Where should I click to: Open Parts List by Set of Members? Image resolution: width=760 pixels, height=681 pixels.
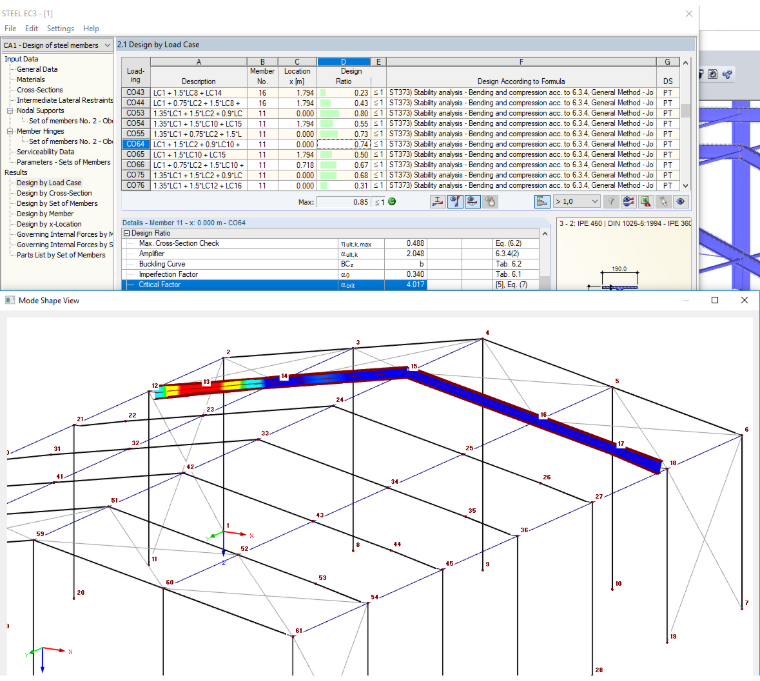61,255
